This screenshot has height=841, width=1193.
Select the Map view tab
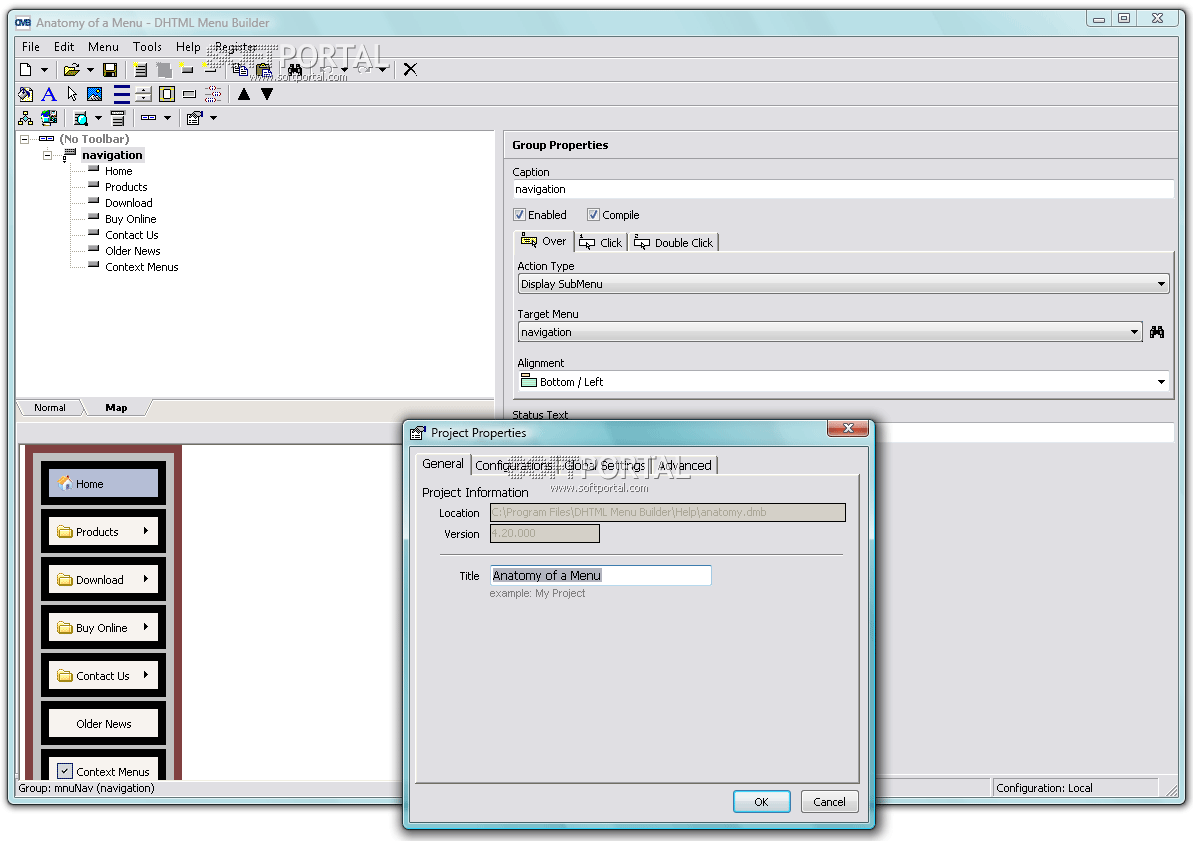coord(116,408)
